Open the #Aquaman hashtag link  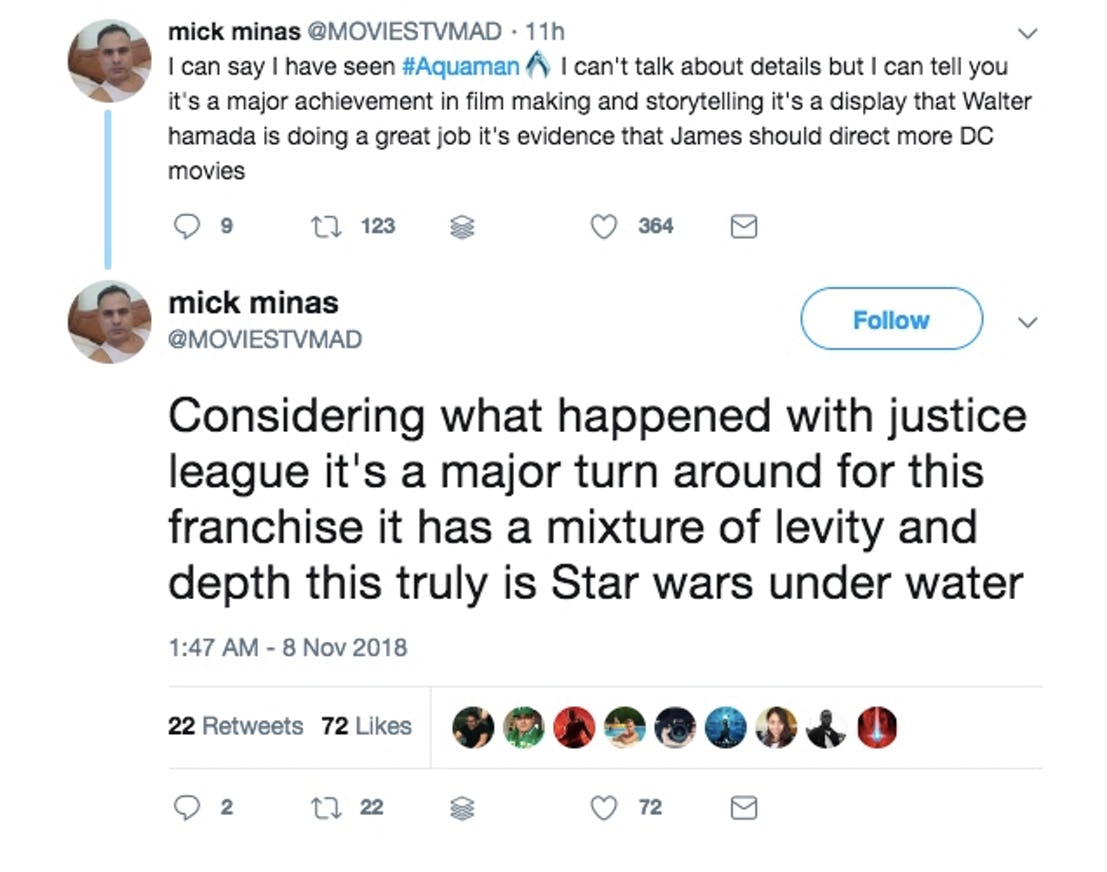point(460,67)
